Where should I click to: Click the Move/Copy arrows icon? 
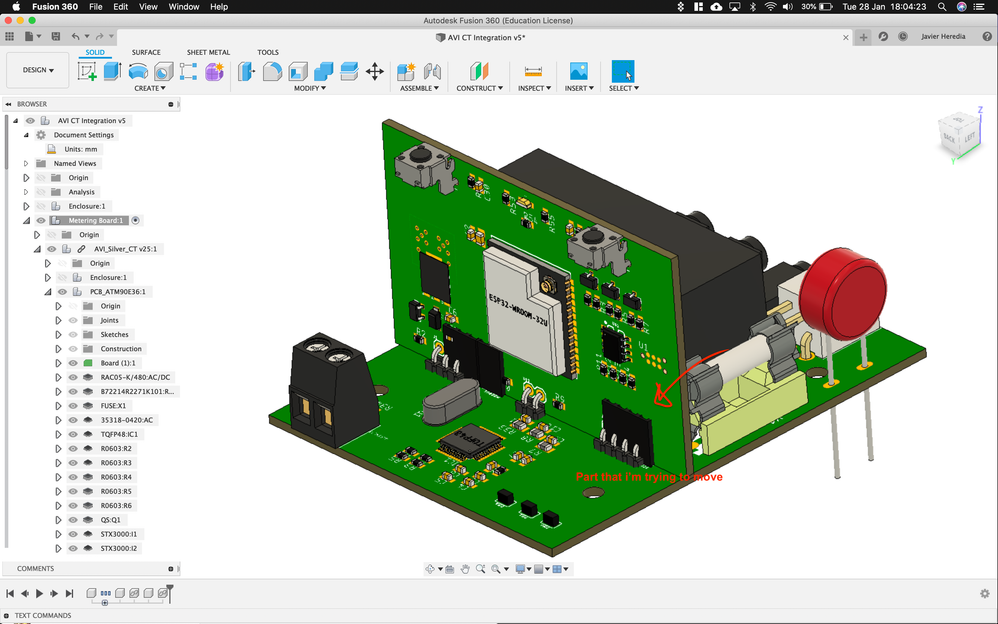pyautogui.click(x=375, y=71)
